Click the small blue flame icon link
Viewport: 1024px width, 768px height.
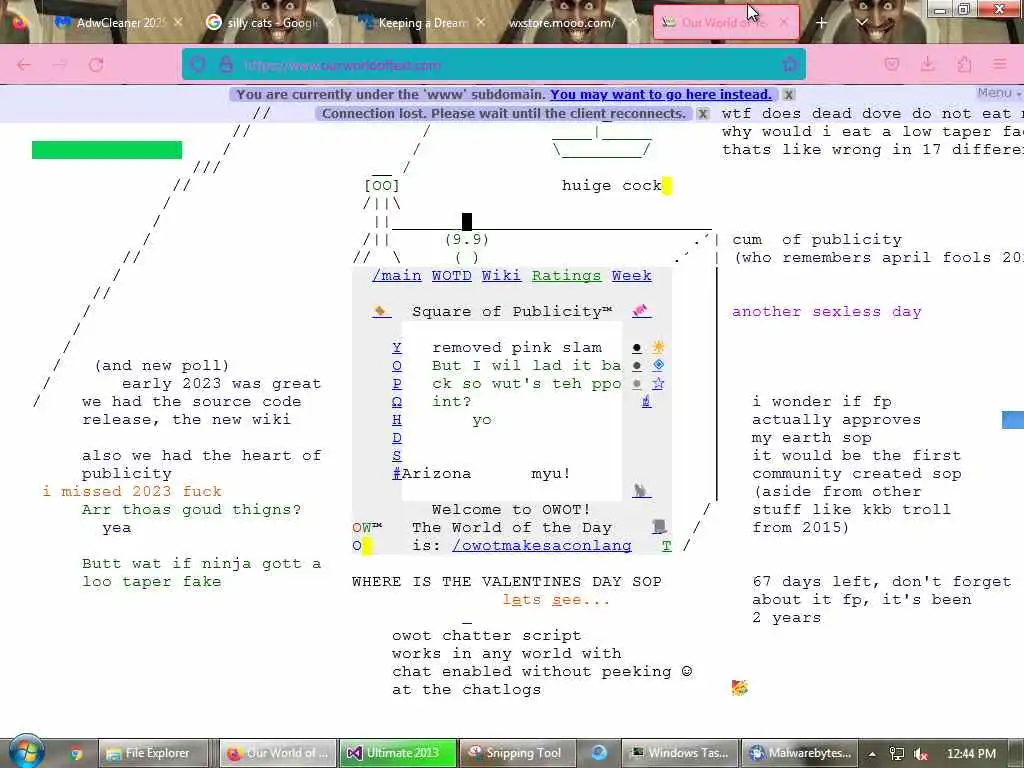point(646,401)
